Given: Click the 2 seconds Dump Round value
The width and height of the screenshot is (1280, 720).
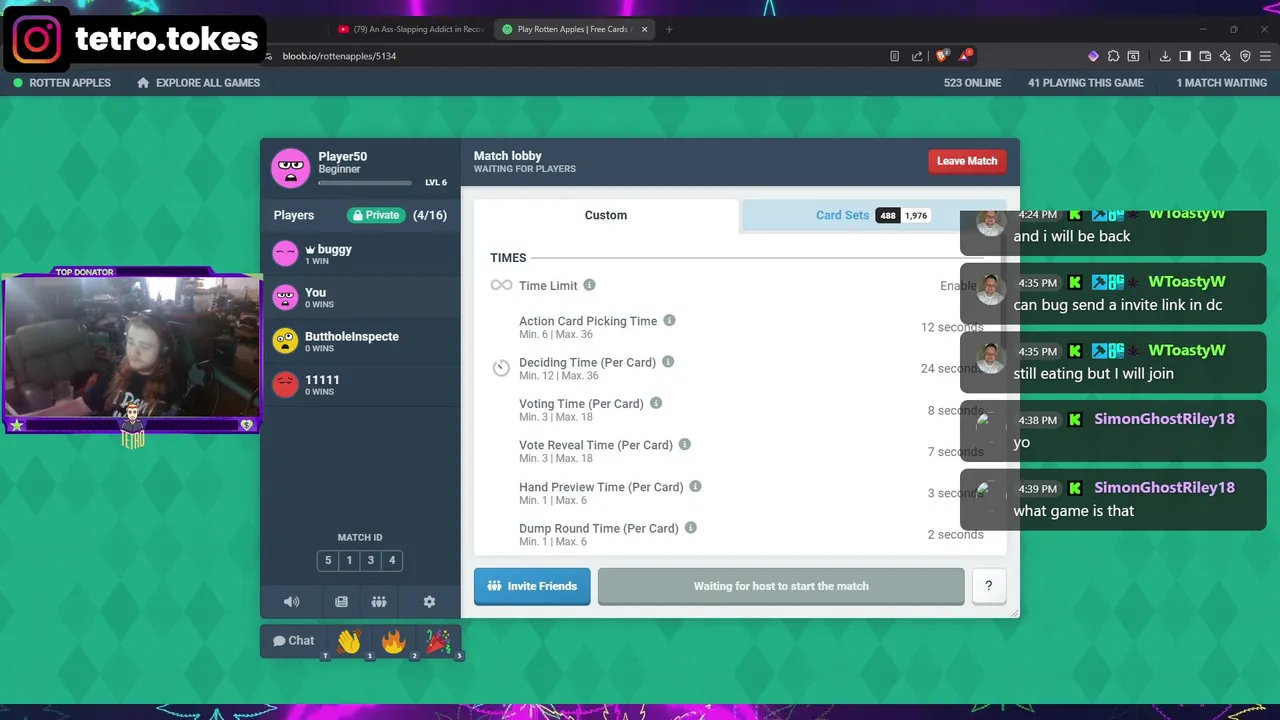Looking at the screenshot, I should click(955, 534).
